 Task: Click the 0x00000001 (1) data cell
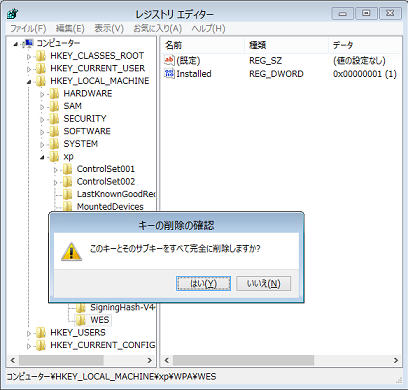point(365,74)
